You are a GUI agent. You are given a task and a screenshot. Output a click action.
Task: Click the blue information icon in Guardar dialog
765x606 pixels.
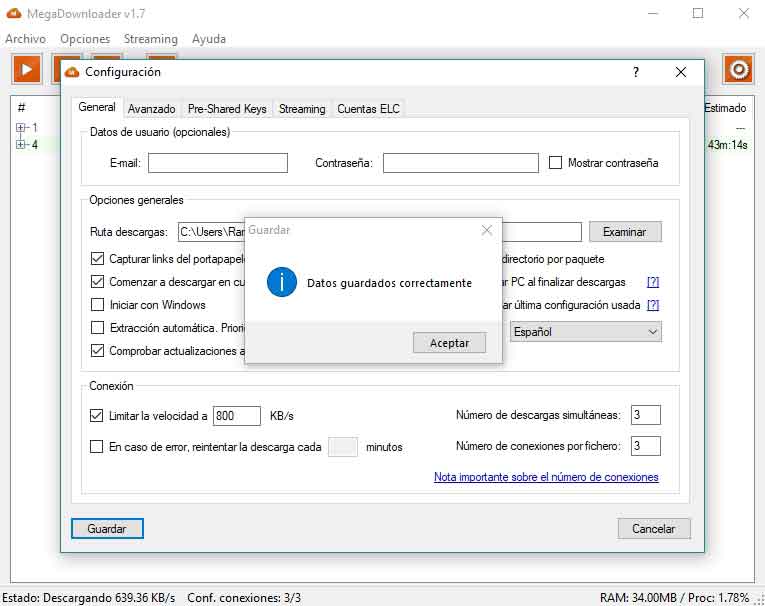coord(281,282)
